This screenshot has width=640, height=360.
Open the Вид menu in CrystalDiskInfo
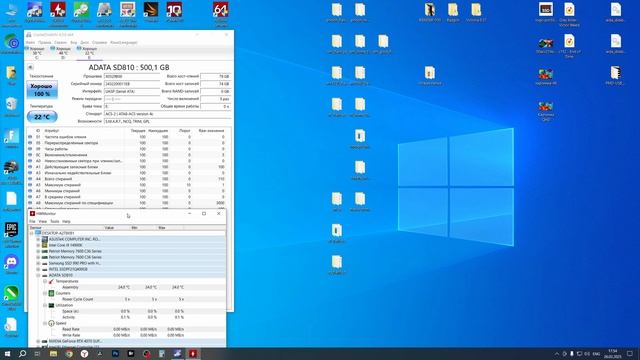pyautogui.click(x=73, y=42)
